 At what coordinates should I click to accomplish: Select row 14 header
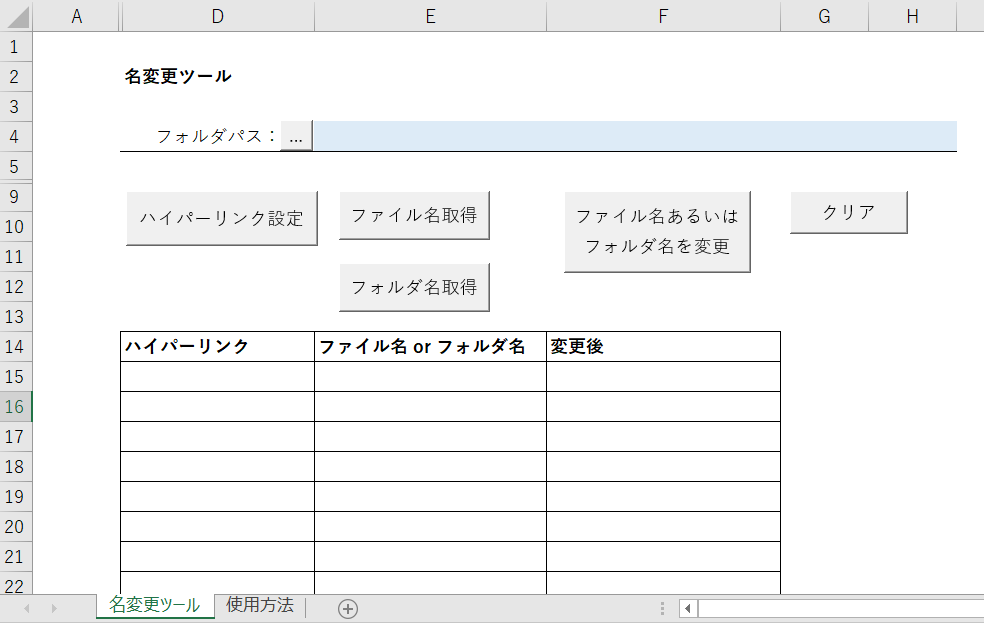pos(15,346)
